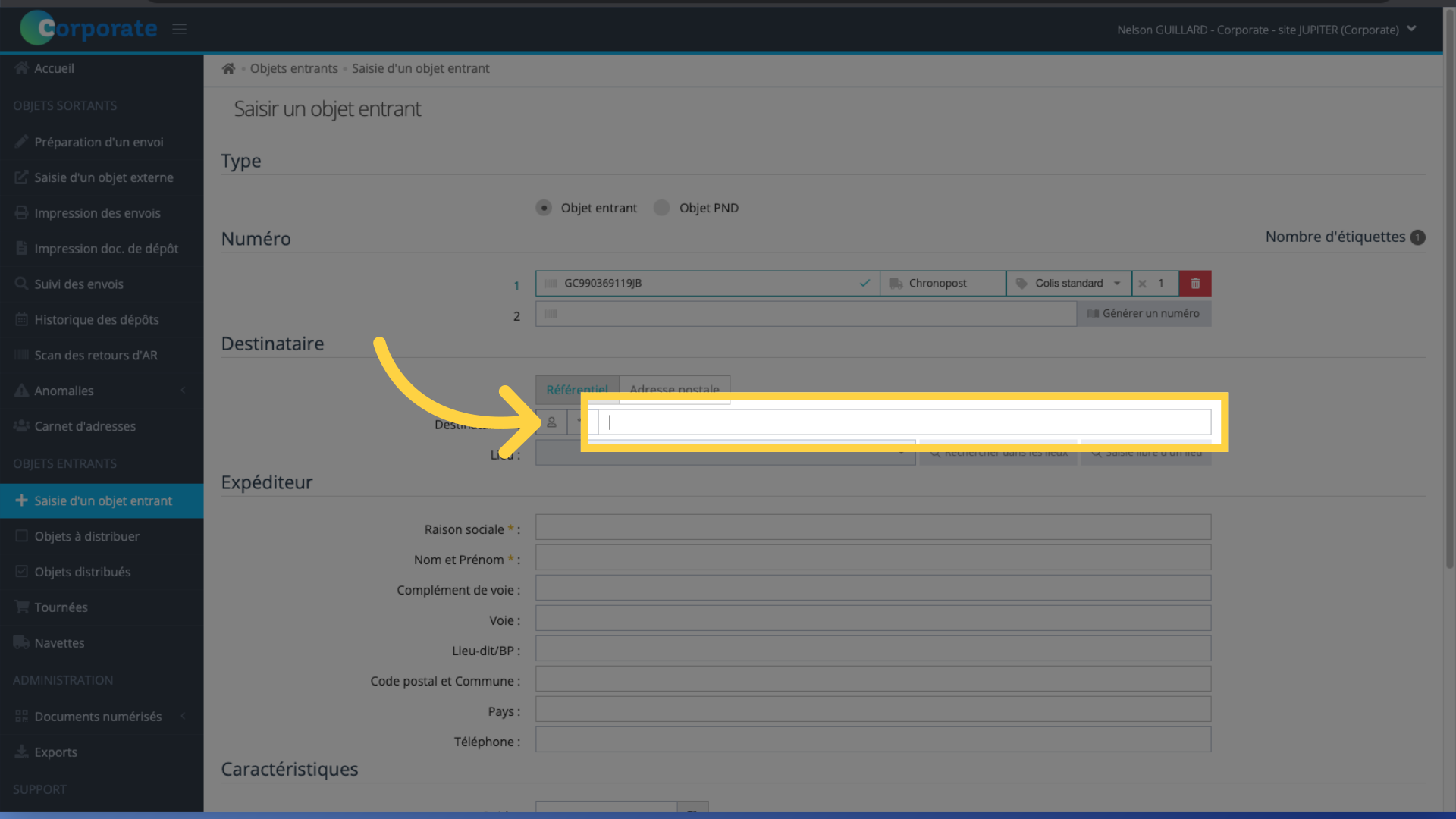Expand the Chronopost carrier dropdown
This screenshot has width=1456, height=819.
pyautogui.click(x=942, y=283)
